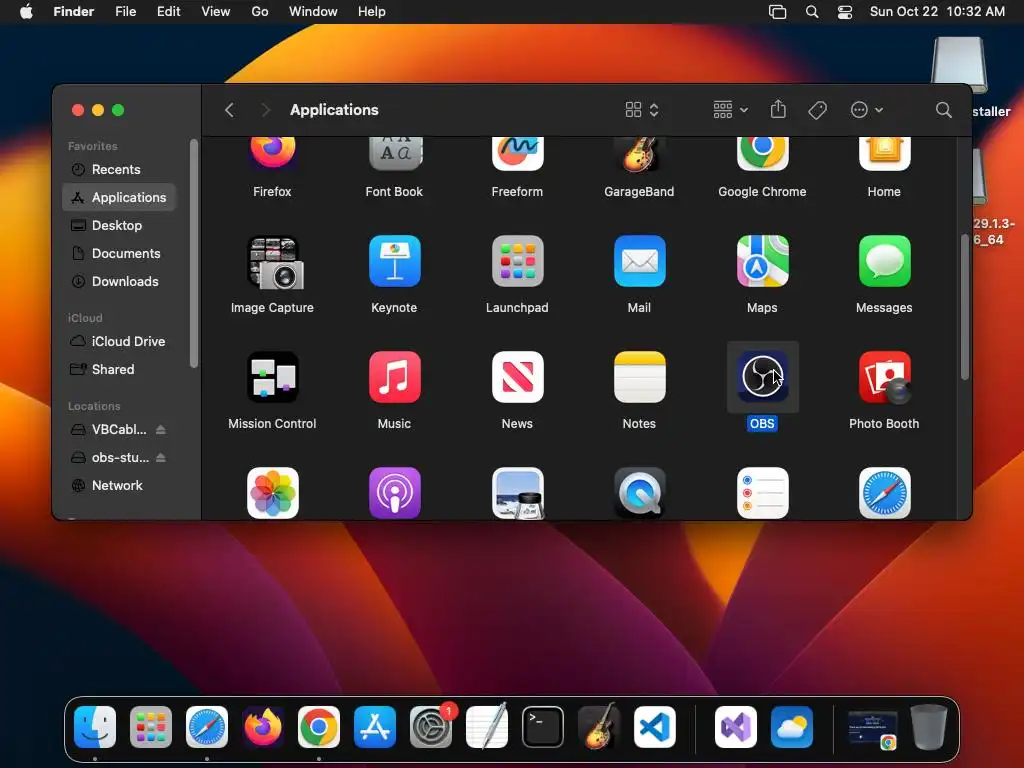Open Network in the sidebar

click(x=120, y=485)
